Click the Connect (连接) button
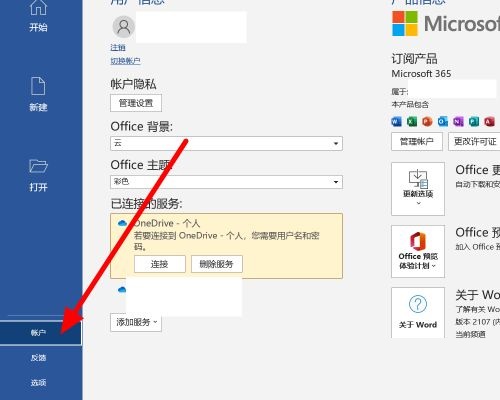500x400 pixels. (160, 264)
